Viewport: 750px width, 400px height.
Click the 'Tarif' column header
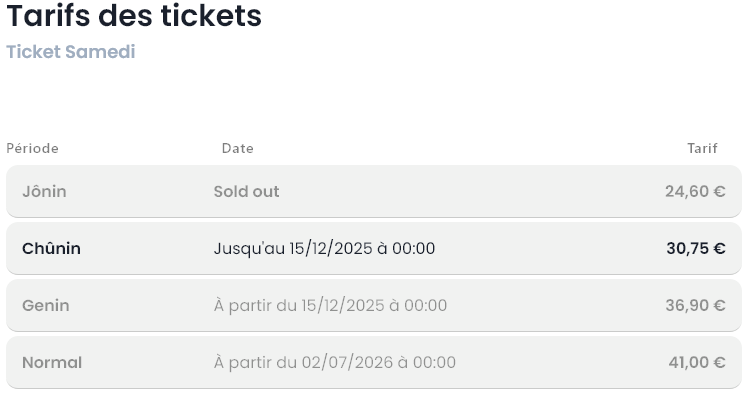(702, 148)
